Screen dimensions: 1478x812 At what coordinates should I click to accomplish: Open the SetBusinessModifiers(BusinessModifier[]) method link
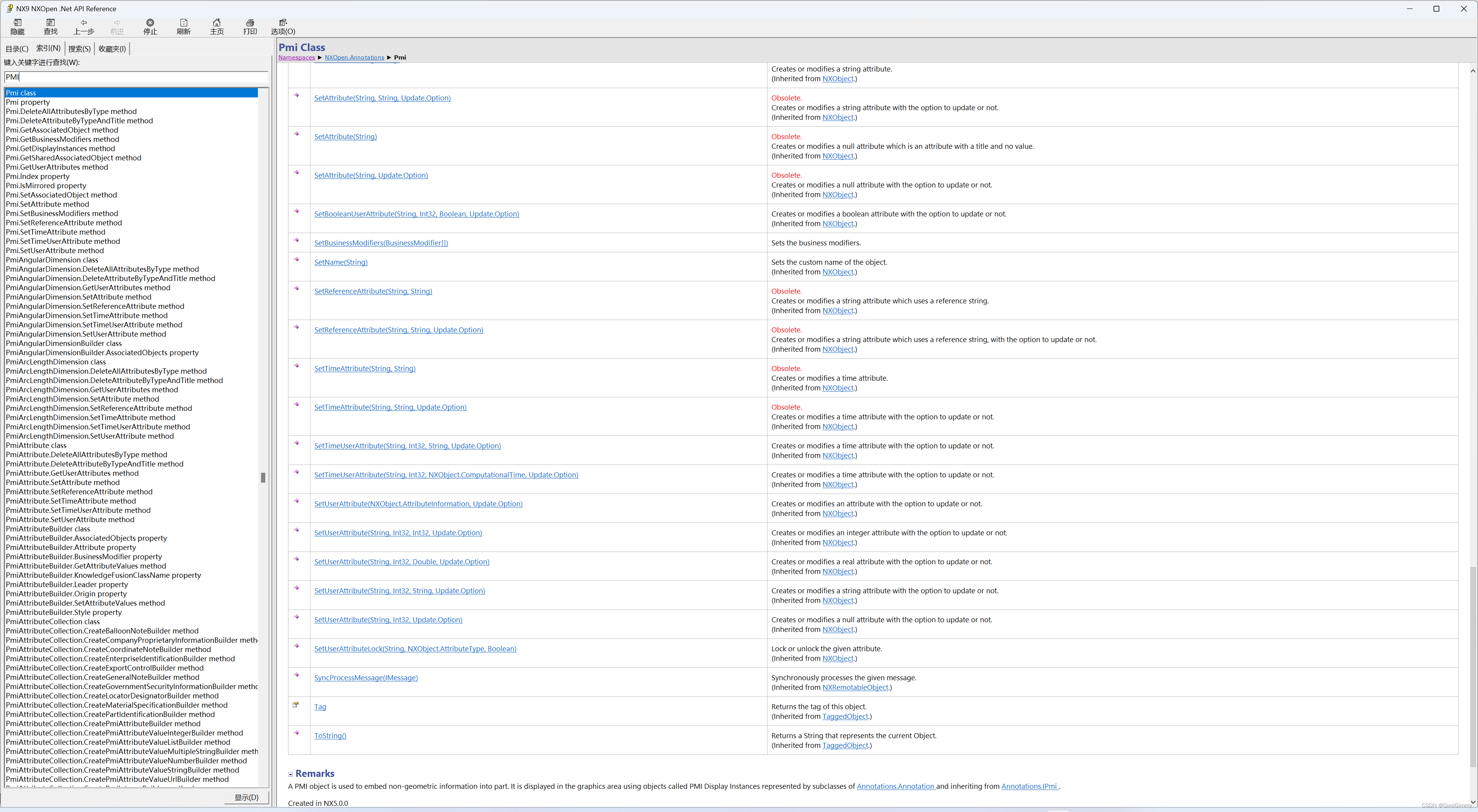[x=381, y=243]
